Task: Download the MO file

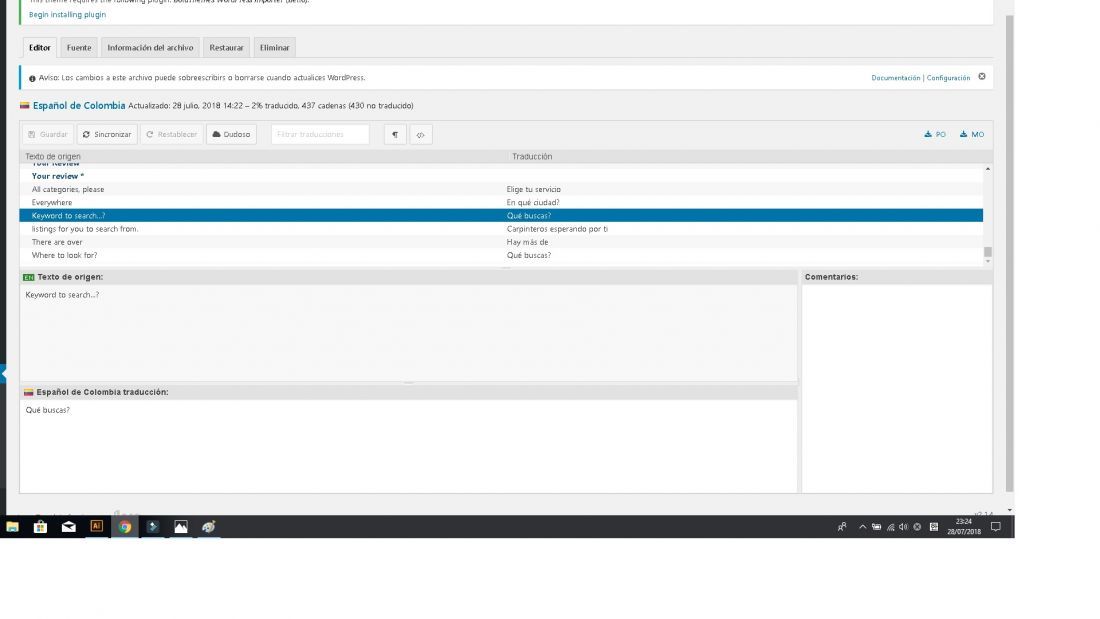Action: tap(972, 134)
